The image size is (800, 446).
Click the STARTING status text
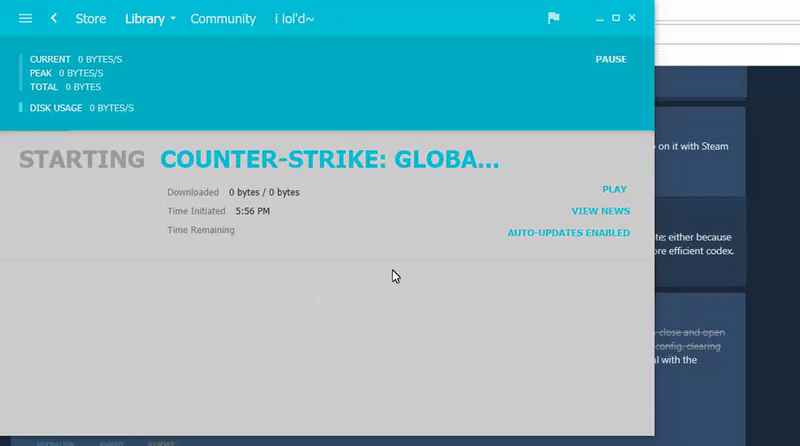(x=82, y=159)
